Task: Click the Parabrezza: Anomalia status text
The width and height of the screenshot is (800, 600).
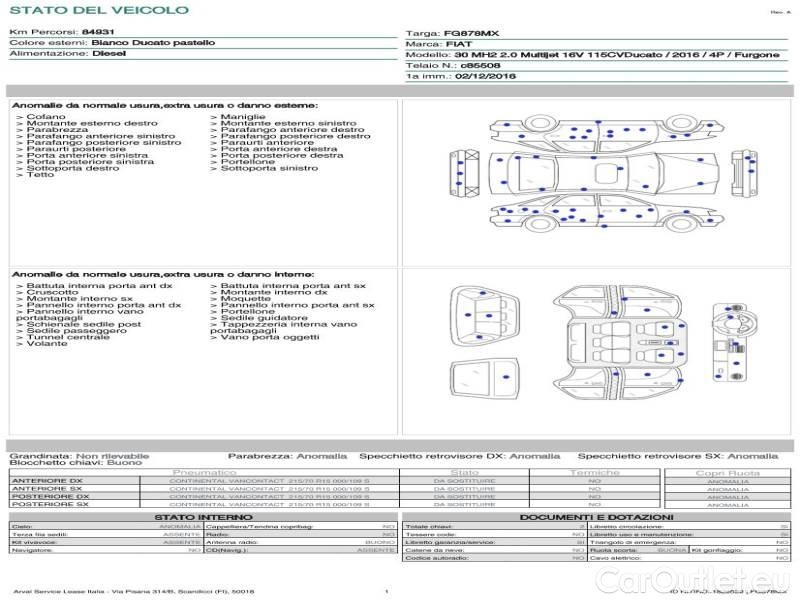Action: click(x=287, y=456)
